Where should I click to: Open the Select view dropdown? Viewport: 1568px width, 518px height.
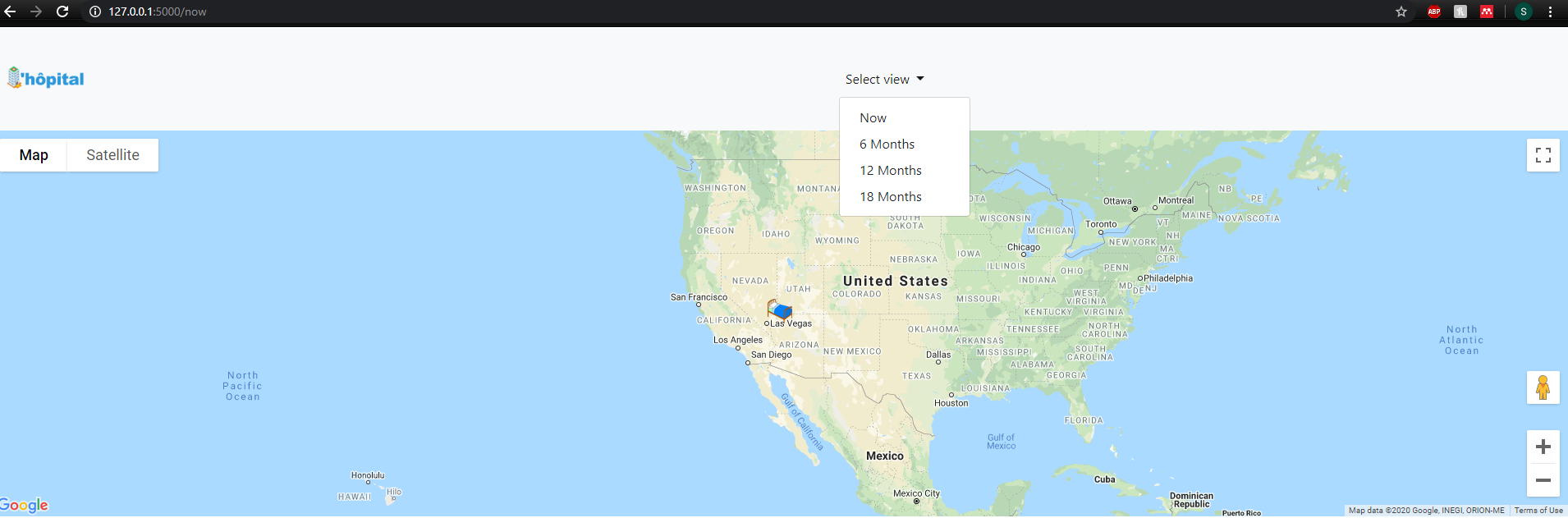885,80
